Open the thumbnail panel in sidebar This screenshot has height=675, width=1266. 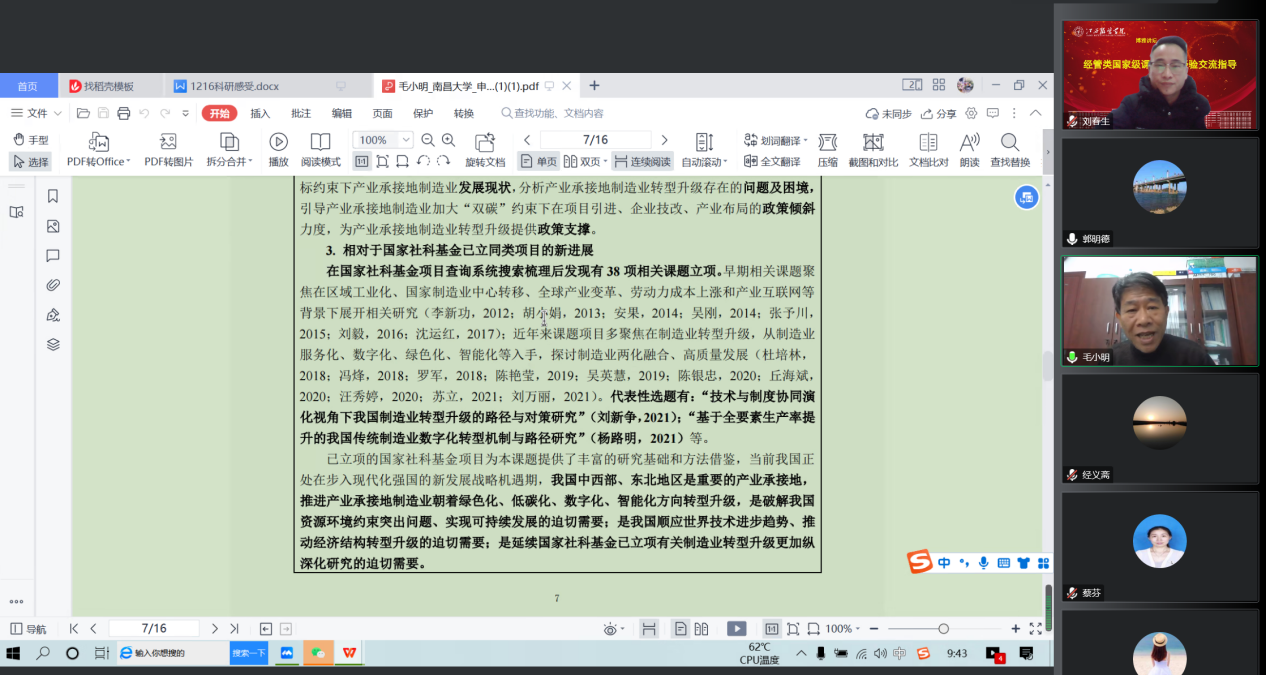click(x=53, y=226)
